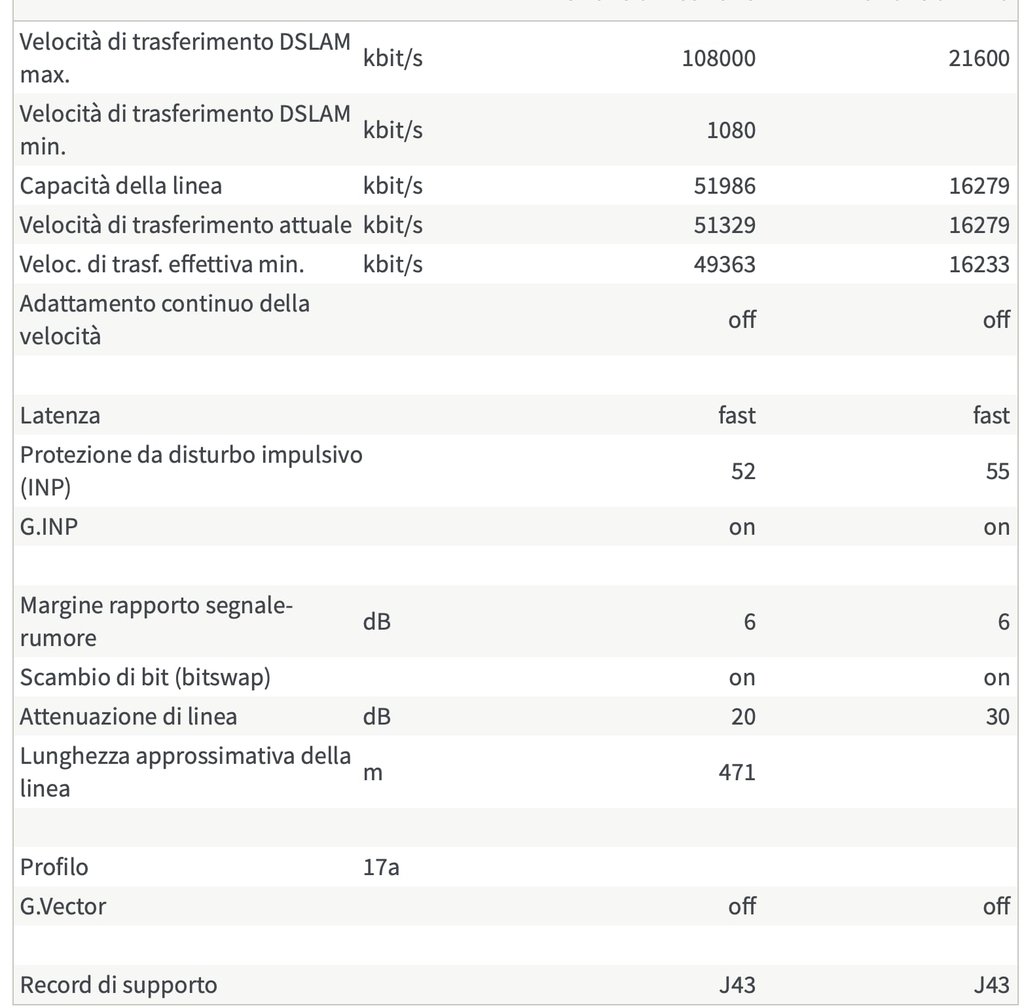Select the "Adattamento continuo della velocità" label
The width and height of the screenshot is (1024, 1008).
coord(165,319)
